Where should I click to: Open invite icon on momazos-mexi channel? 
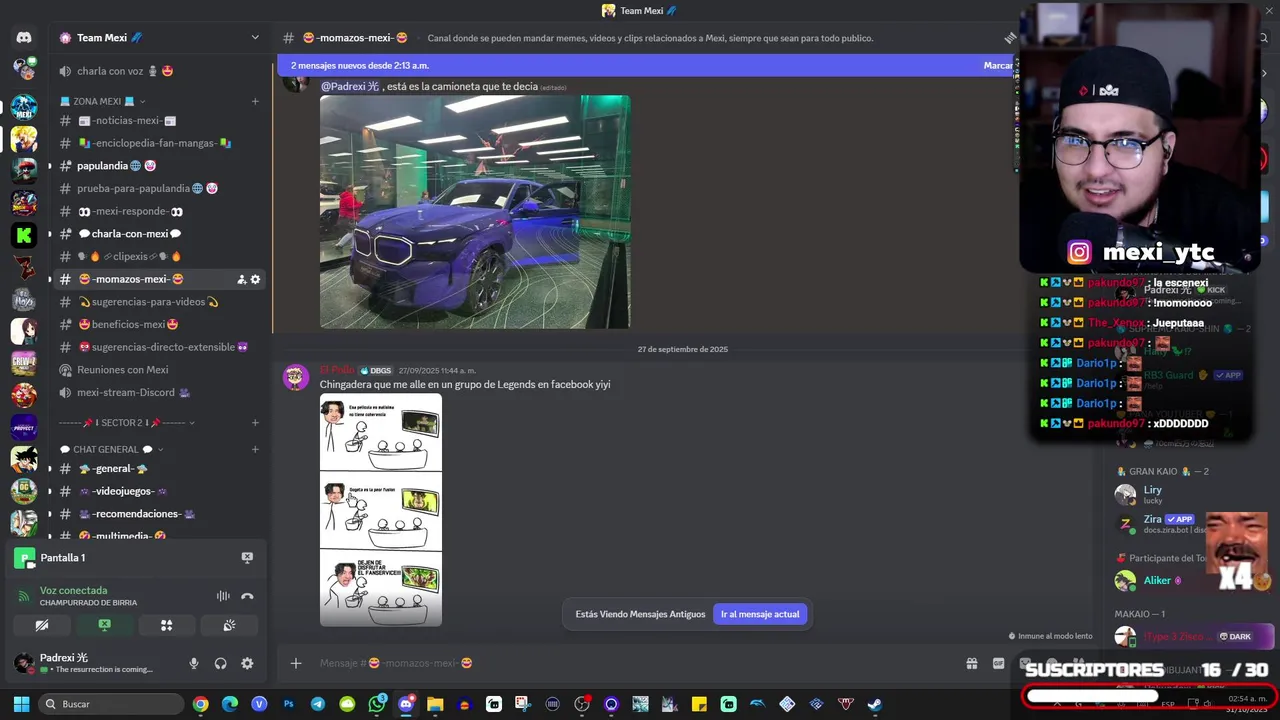241,279
